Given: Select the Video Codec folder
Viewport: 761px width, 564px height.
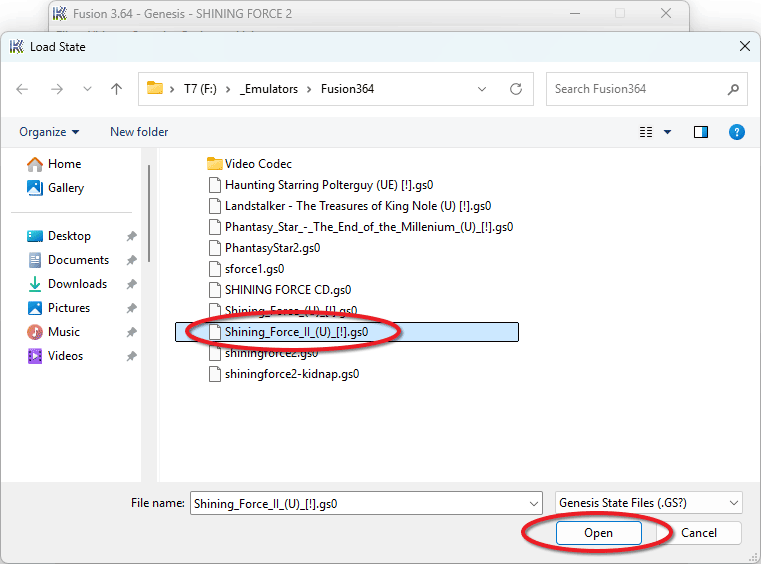Looking at the screenshot, I should tap(249, 164).
